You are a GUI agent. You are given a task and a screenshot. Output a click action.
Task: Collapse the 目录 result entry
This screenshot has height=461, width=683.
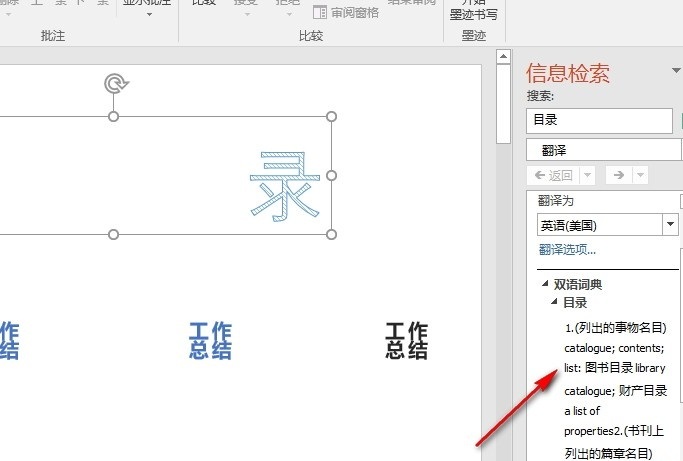pos(554,302)
